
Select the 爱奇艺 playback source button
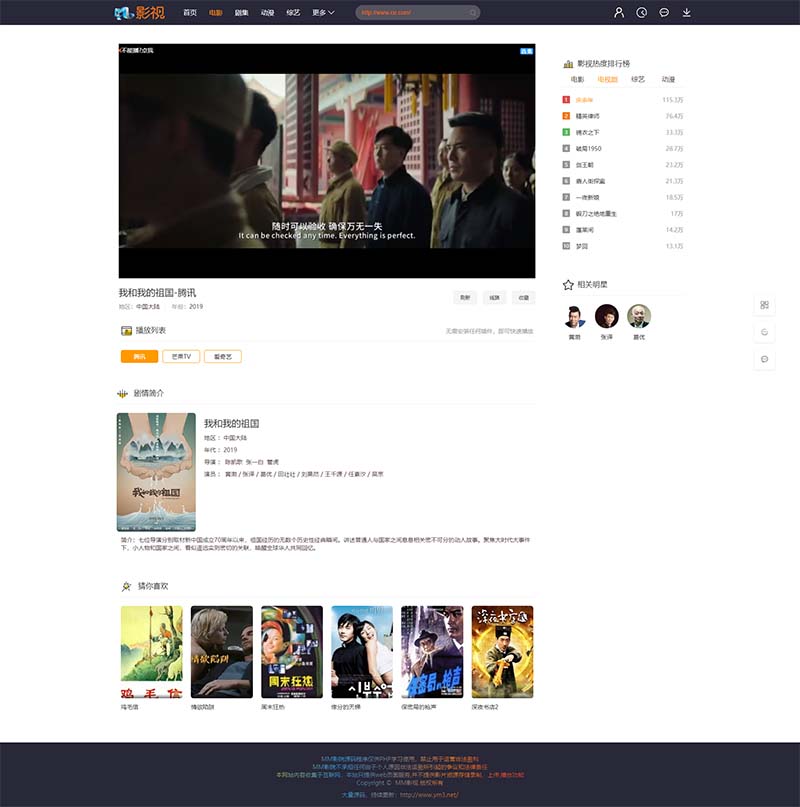[x=223, y=357]
